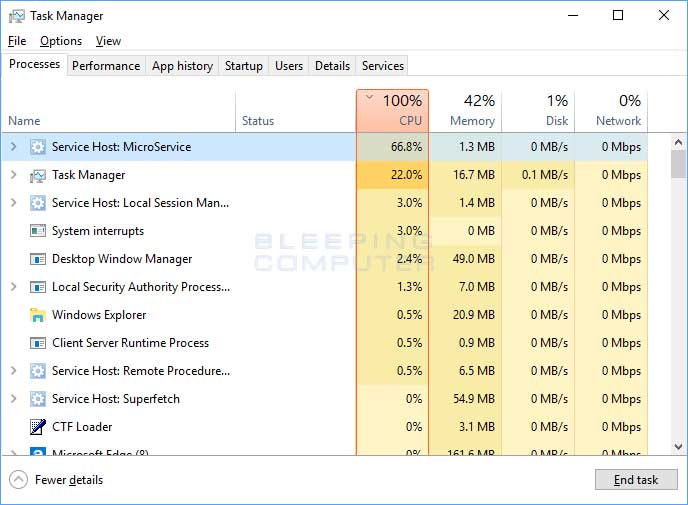
Task: Select the CTF Loader row name
Action: point(82,426)
